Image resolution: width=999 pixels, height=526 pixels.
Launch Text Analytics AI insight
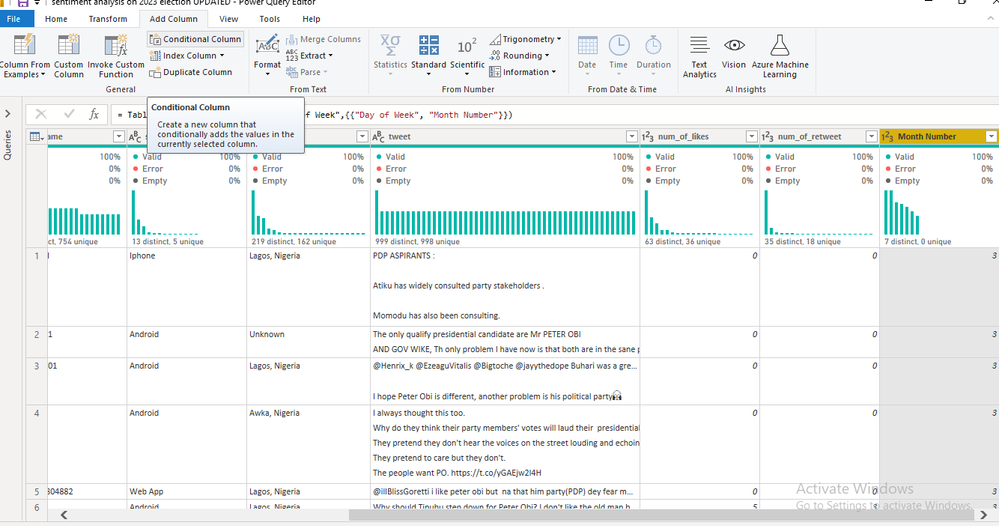coord(699,56)
